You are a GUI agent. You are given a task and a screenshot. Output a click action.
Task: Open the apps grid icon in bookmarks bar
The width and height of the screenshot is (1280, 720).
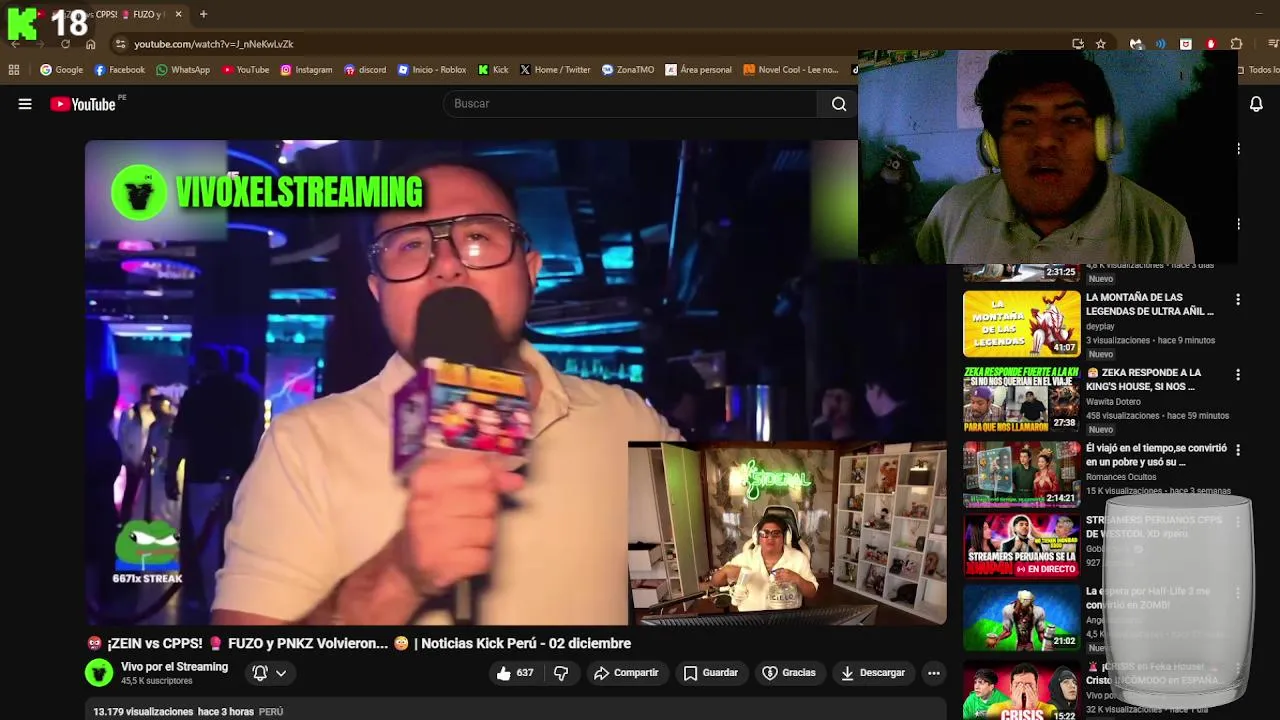coord(14,70)
